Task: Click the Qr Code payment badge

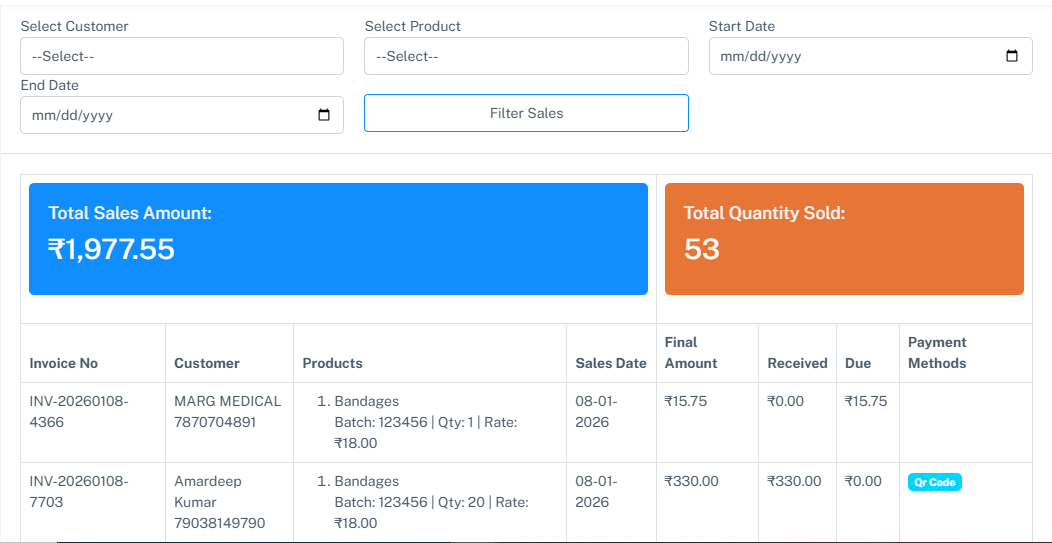Action: pos(934,482)
